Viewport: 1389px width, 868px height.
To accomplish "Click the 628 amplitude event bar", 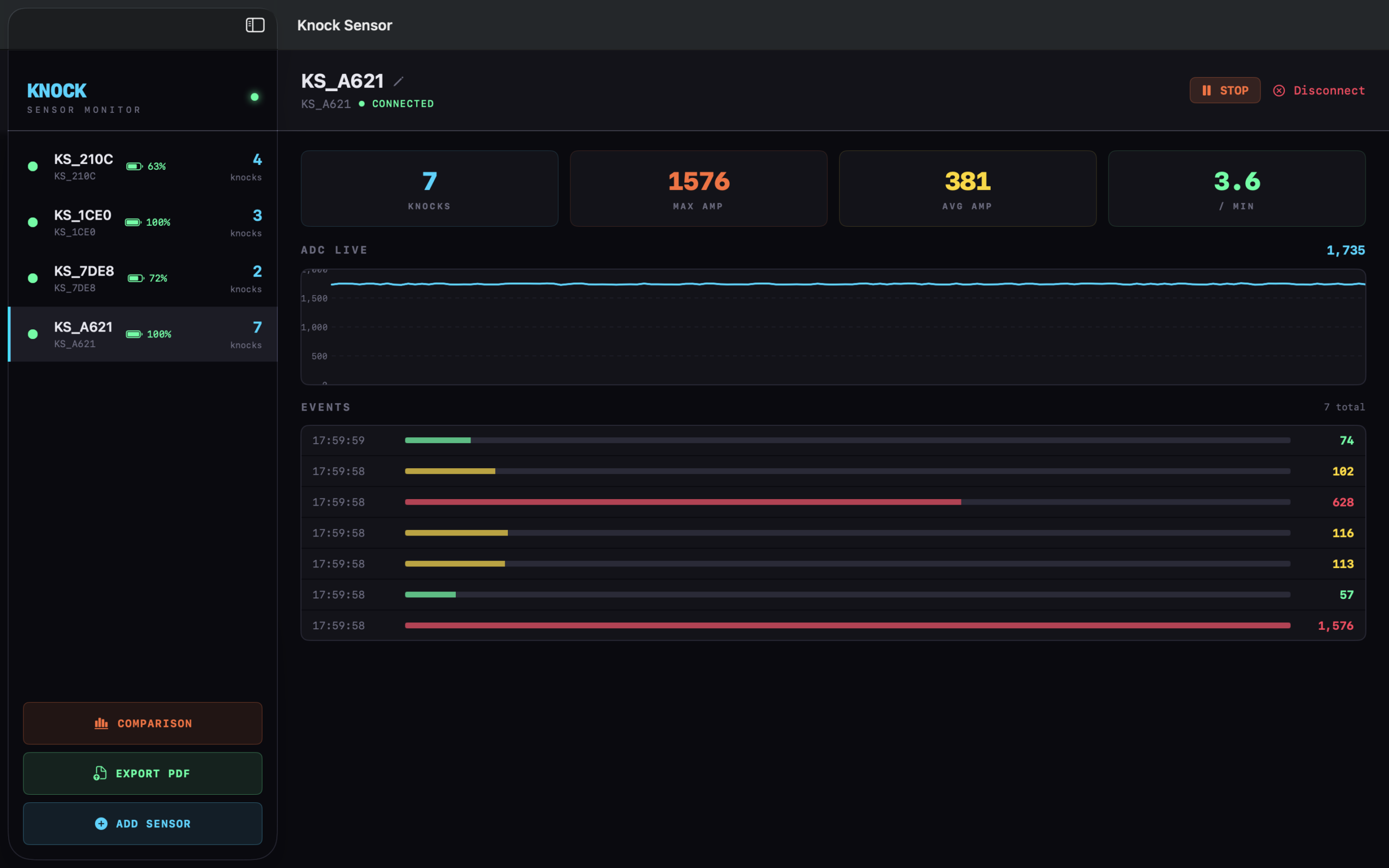I will click(683, 502).
